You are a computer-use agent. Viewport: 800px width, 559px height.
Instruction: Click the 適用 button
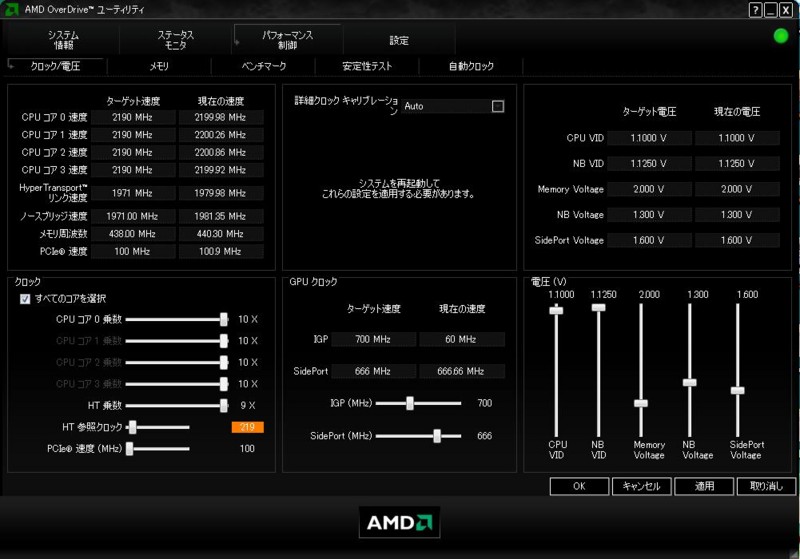click(704, 486)
